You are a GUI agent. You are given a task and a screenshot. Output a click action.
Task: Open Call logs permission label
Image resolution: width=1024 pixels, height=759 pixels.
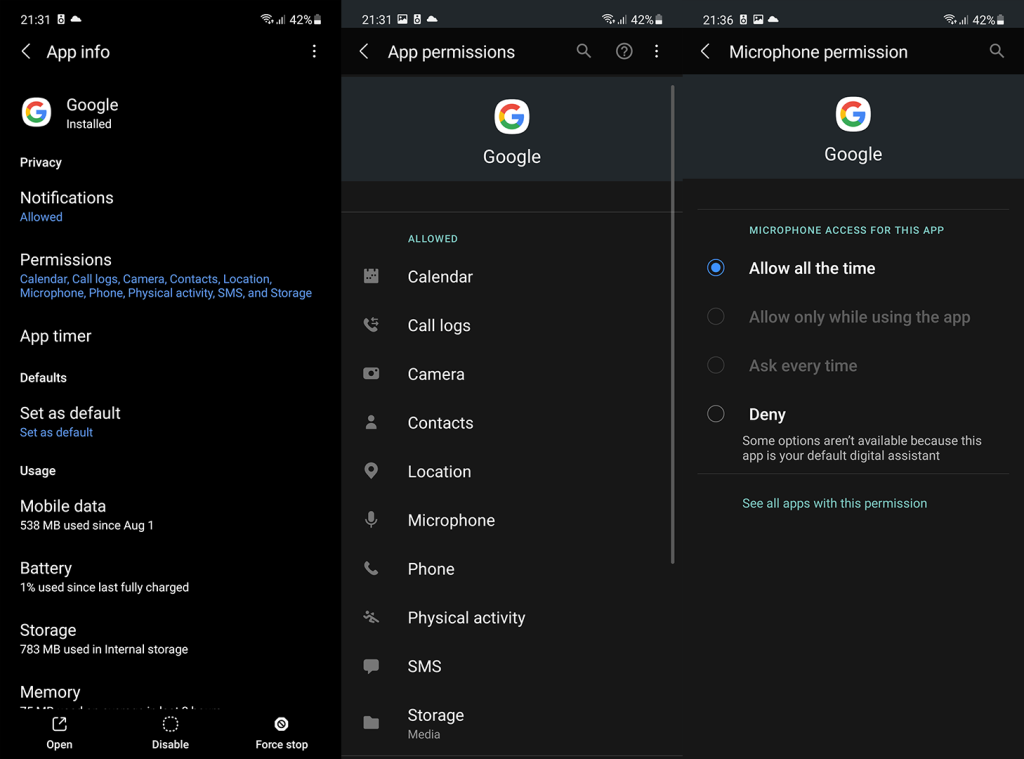coord(439,325)
